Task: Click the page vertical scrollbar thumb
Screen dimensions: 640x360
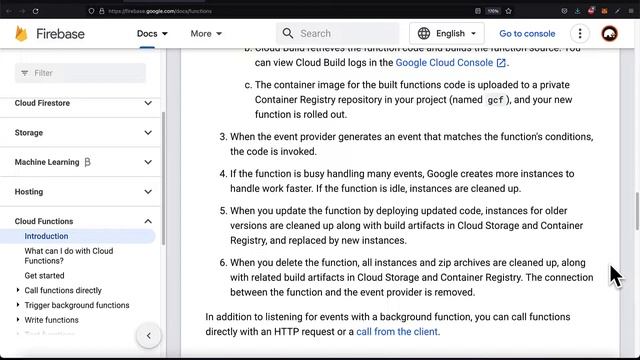Action: (x=637, y=211)
